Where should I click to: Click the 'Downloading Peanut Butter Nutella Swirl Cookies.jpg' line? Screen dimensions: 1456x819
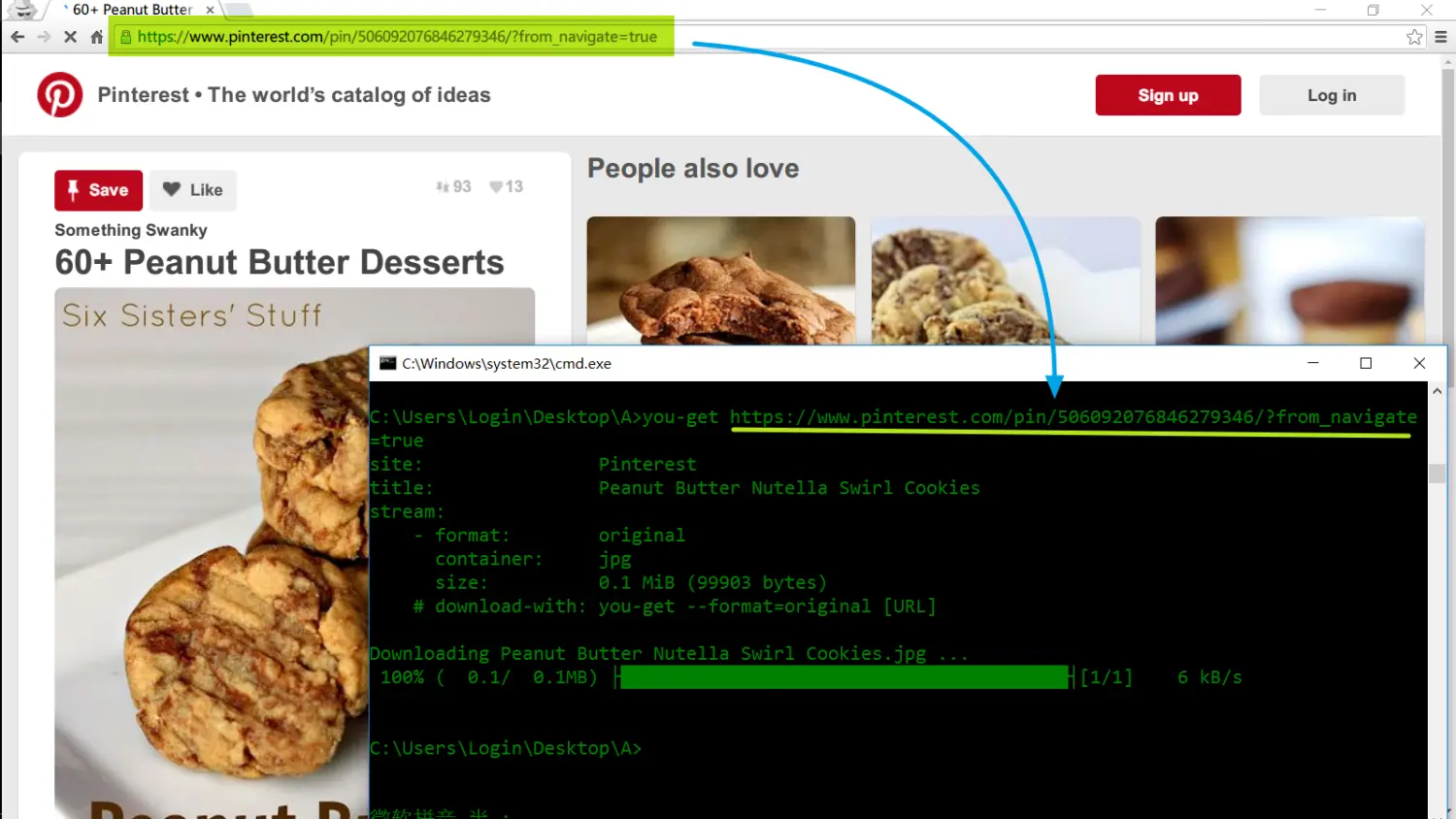click(x=669, y=654)
